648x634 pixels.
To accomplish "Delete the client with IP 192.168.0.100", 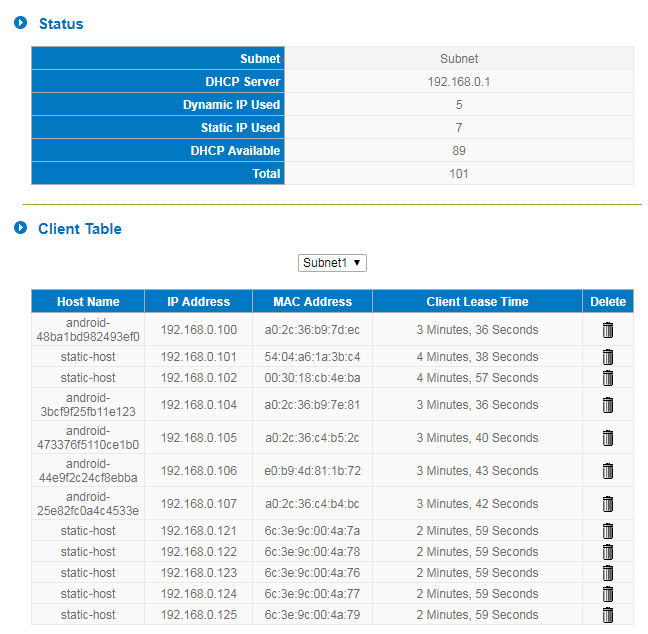I will (607, 330).
